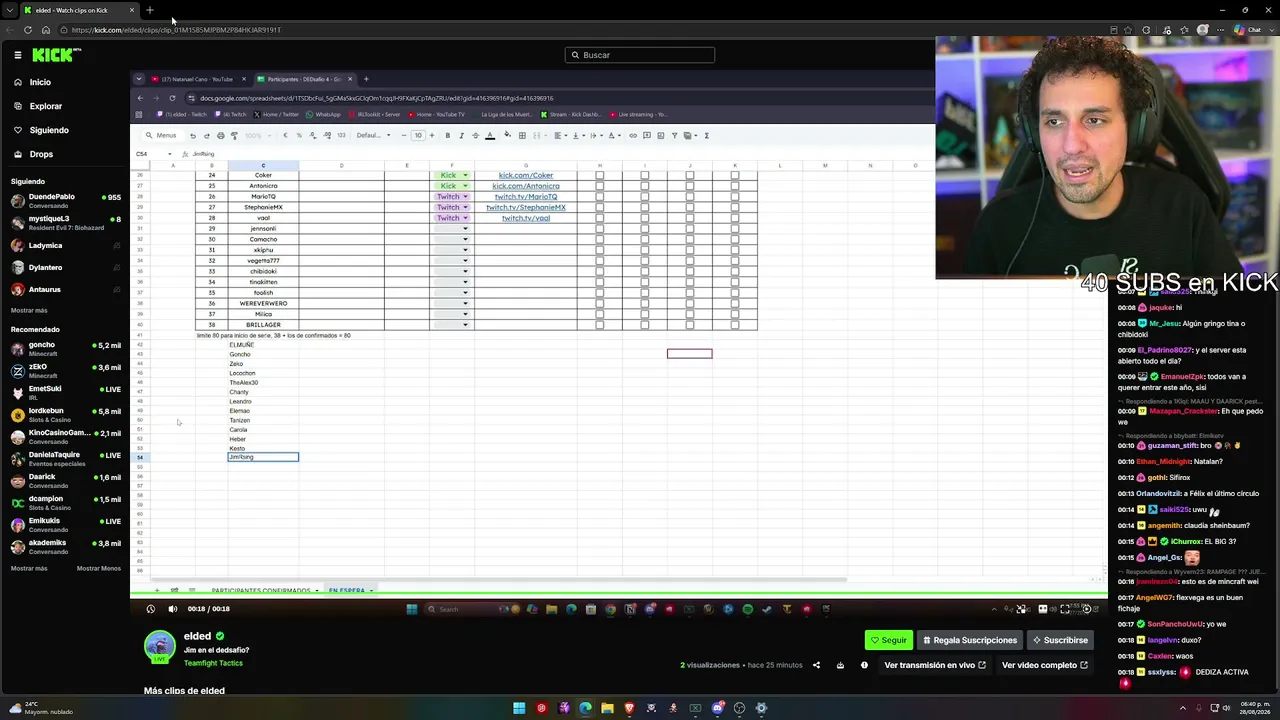Click the Suscribirse button

1060,640
